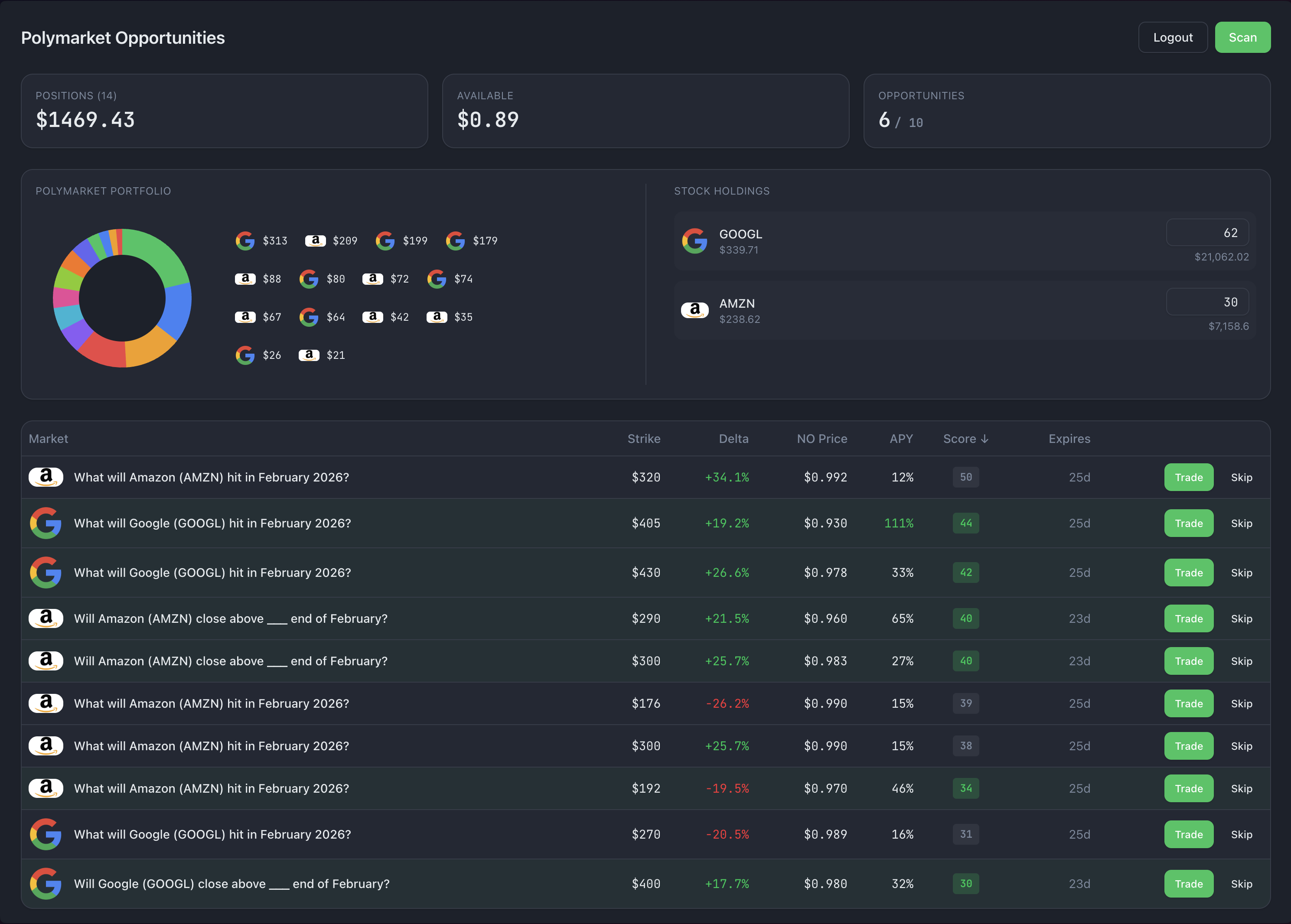The image size is (1291, 924).
Task: Sort by the APY column header
Action: [x=901, y=439]
